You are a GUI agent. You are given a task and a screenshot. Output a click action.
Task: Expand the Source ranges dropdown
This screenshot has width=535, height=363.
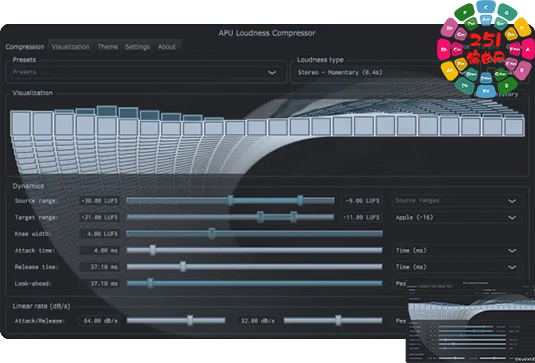[x=457, y=201]
